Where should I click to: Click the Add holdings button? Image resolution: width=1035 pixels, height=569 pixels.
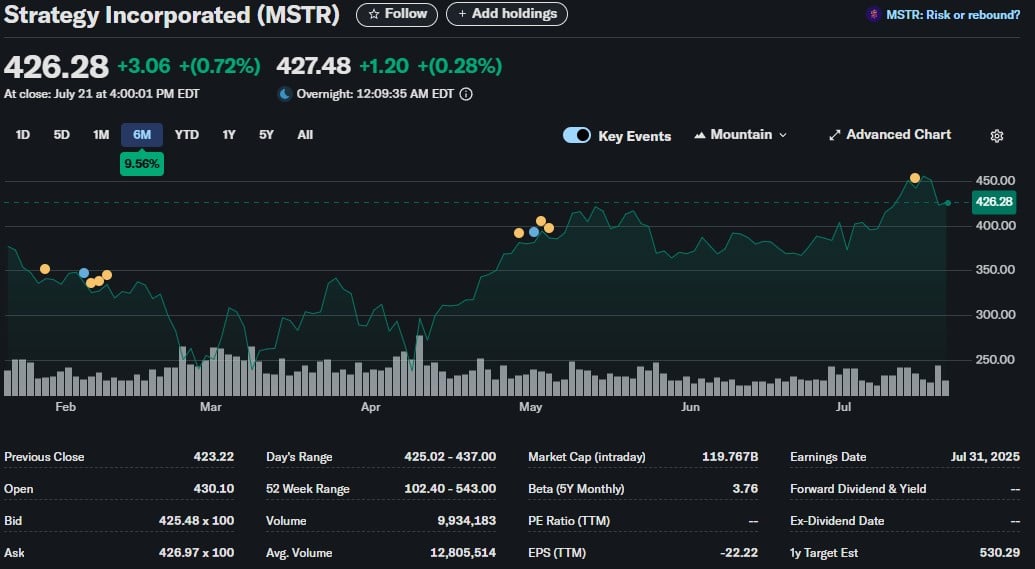tap(507, 14)
